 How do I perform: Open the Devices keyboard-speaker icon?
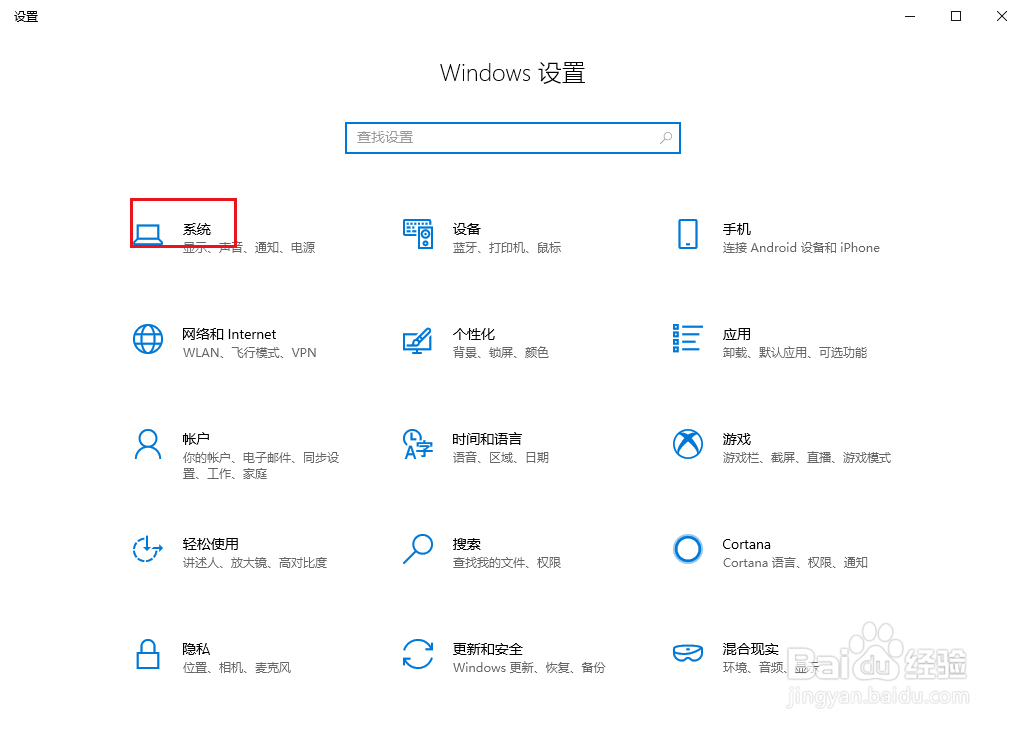point(418,234)
